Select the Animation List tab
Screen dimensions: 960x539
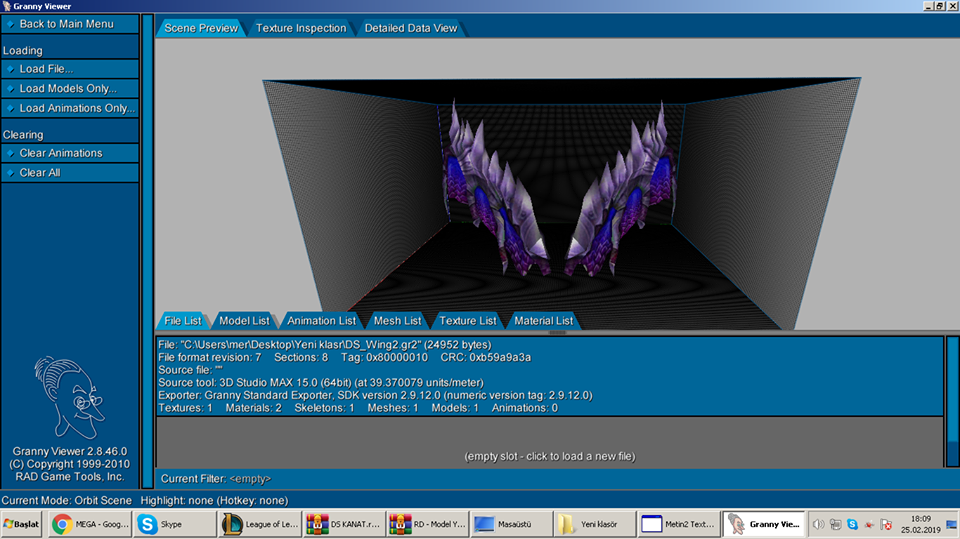[321, 320]
